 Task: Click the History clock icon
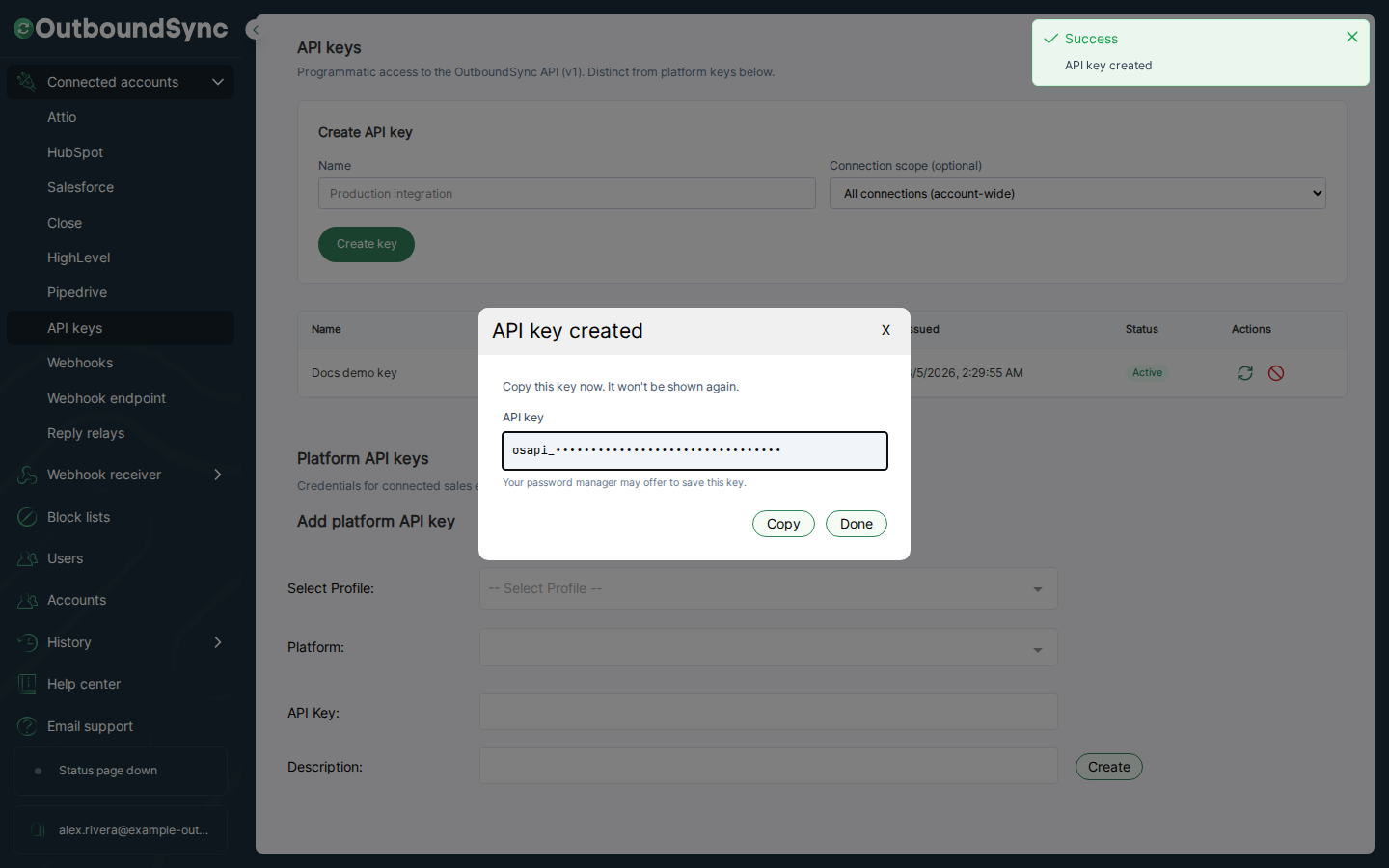point(27,642)
